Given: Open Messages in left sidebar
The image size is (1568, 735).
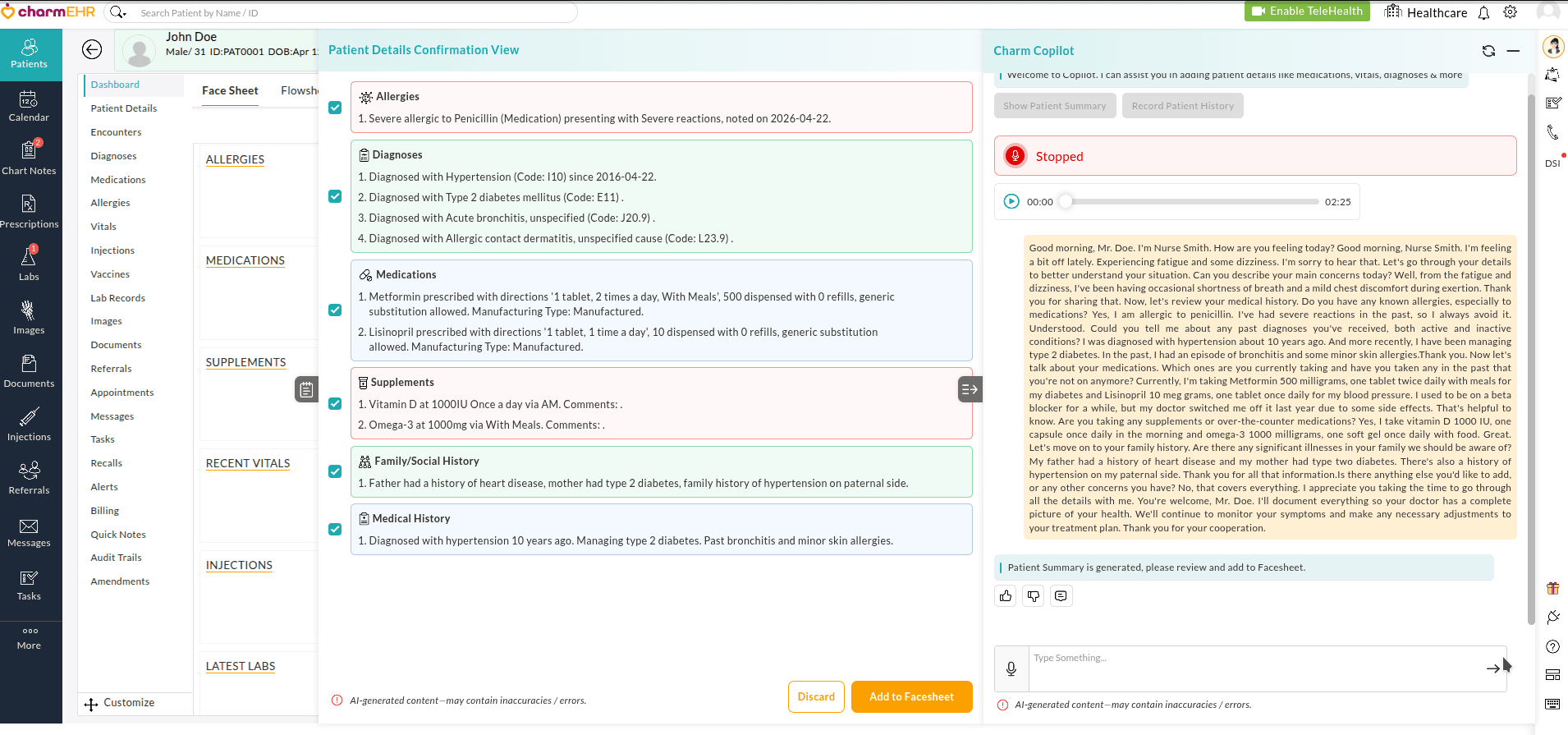Looking at the screenshot, I should [x=30, y=532].
